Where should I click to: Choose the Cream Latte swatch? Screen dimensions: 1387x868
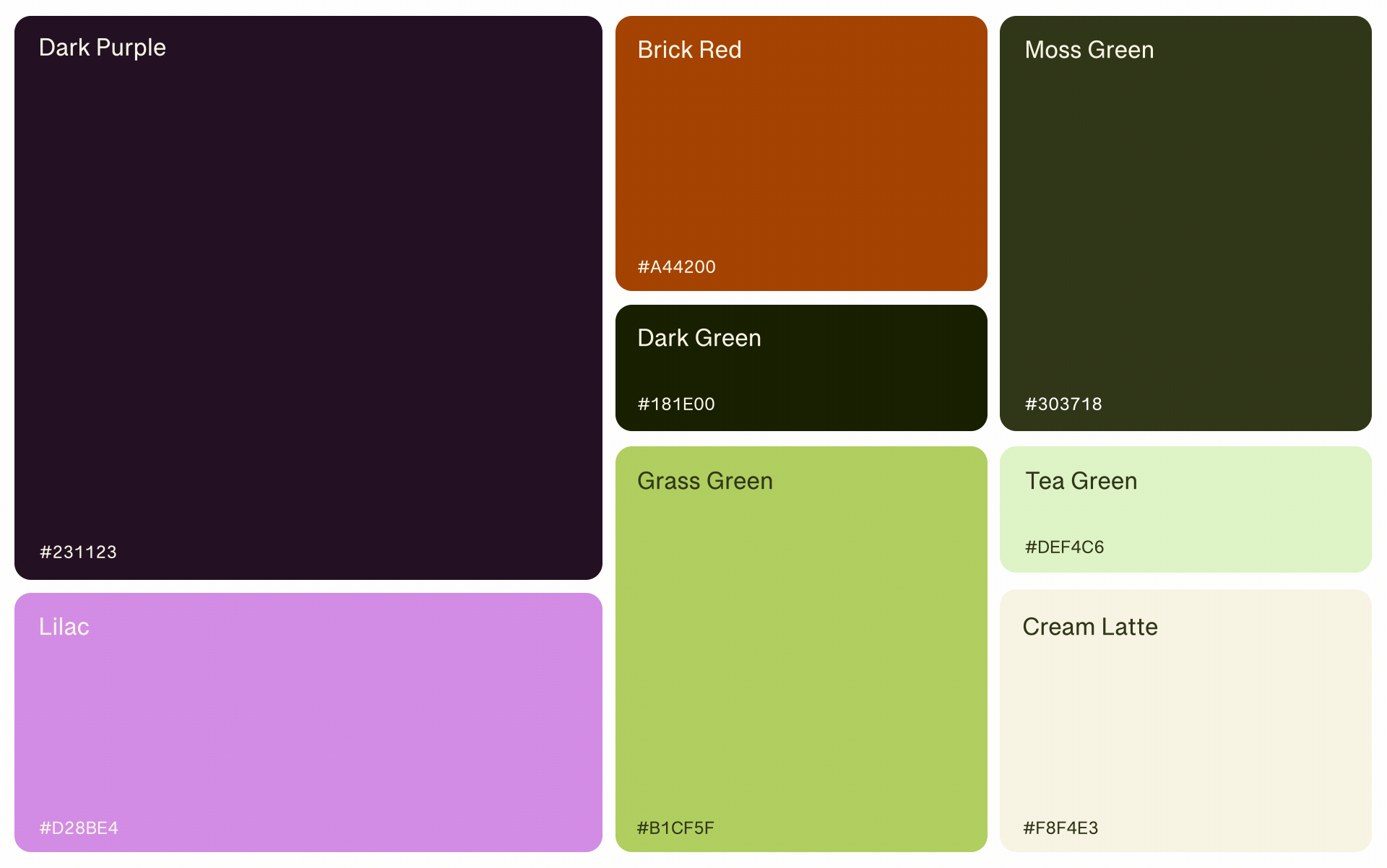[1185, 722]
